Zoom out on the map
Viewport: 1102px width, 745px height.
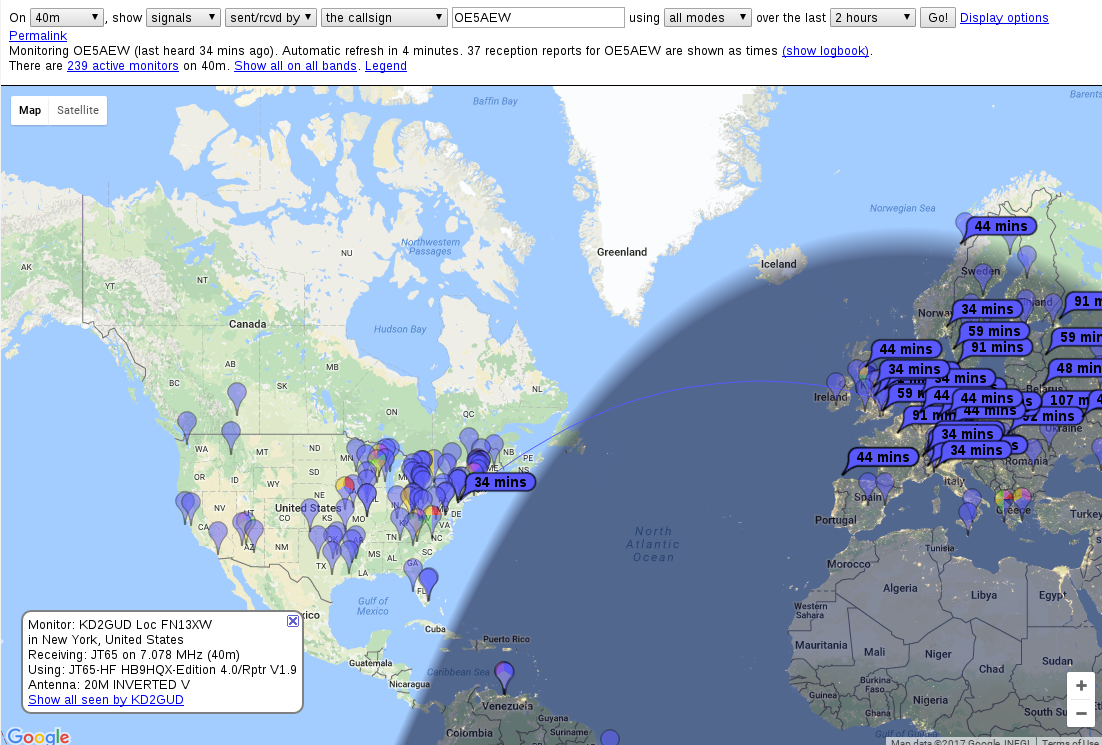click(x=1080, y=714)
